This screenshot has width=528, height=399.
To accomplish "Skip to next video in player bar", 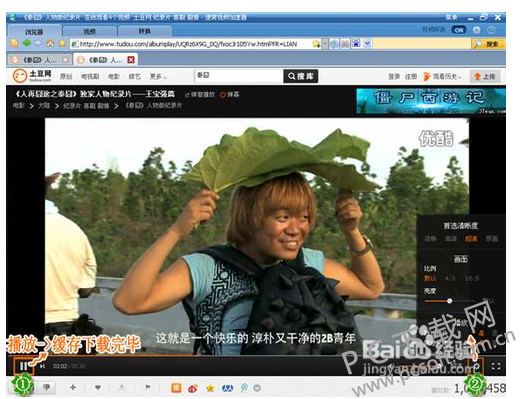I will [x=42, y=366].
